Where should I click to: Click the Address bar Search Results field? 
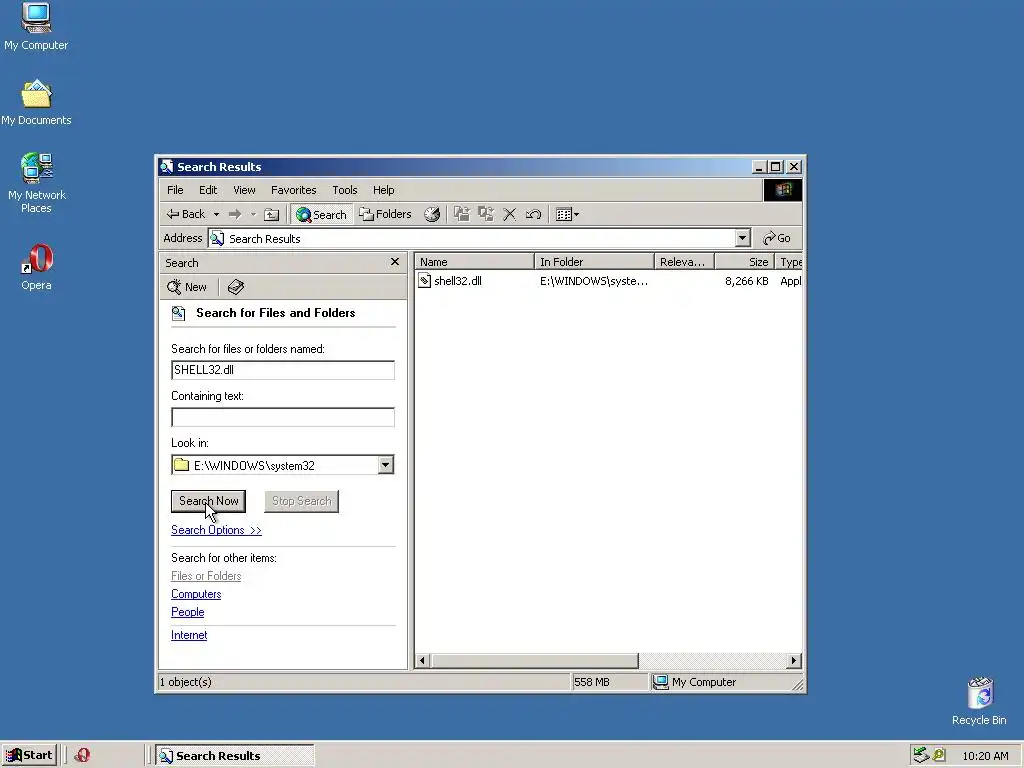point(472,238)
